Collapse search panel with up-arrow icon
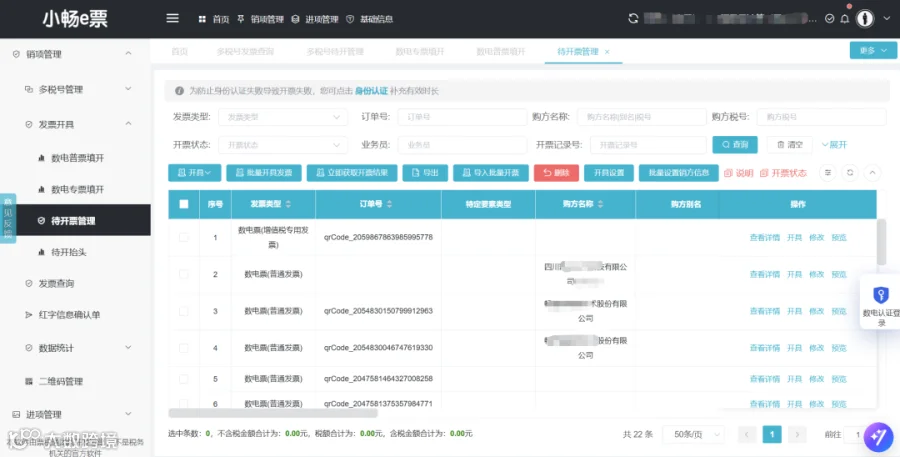This screenshot has width=900, height=457. pyautogui.click(x=872, y=172)
